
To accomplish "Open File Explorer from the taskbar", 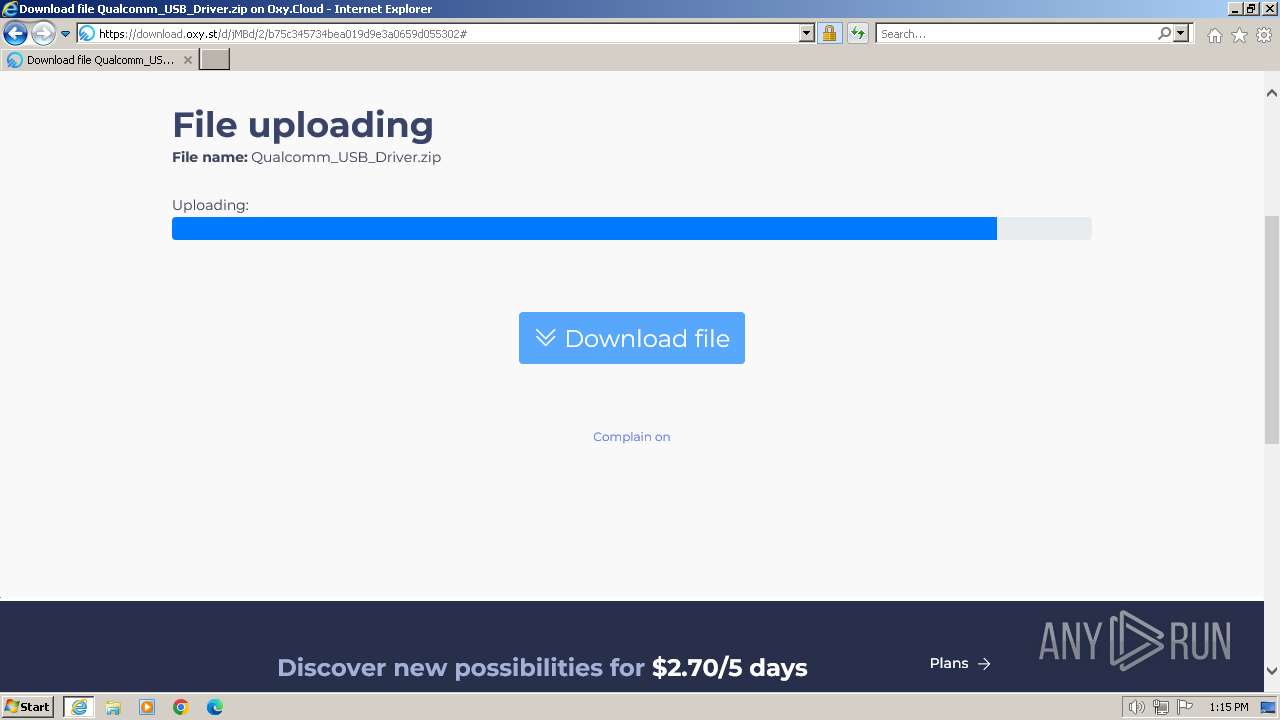I will point(113,707).
